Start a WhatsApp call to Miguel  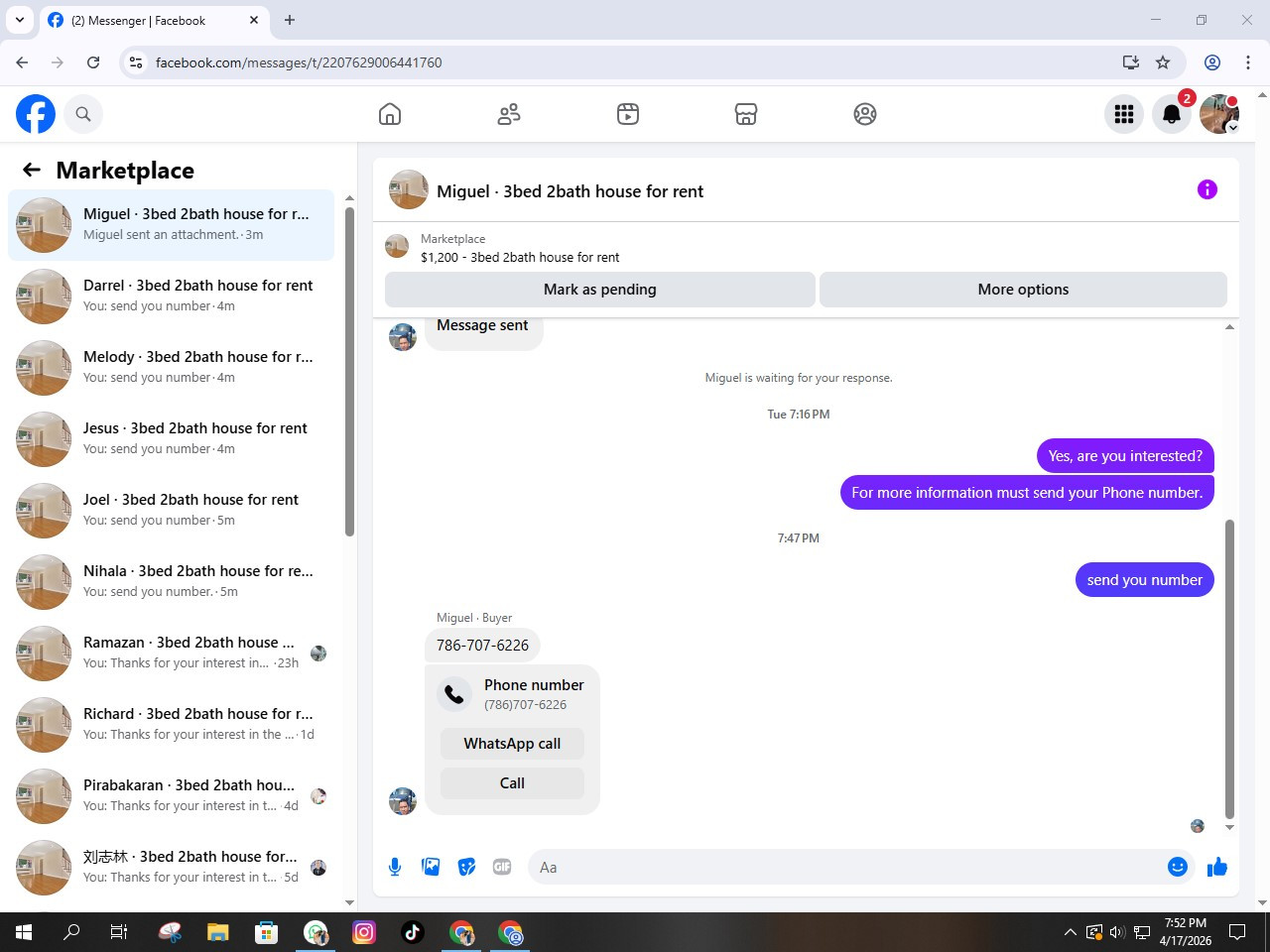coord(512,744)
